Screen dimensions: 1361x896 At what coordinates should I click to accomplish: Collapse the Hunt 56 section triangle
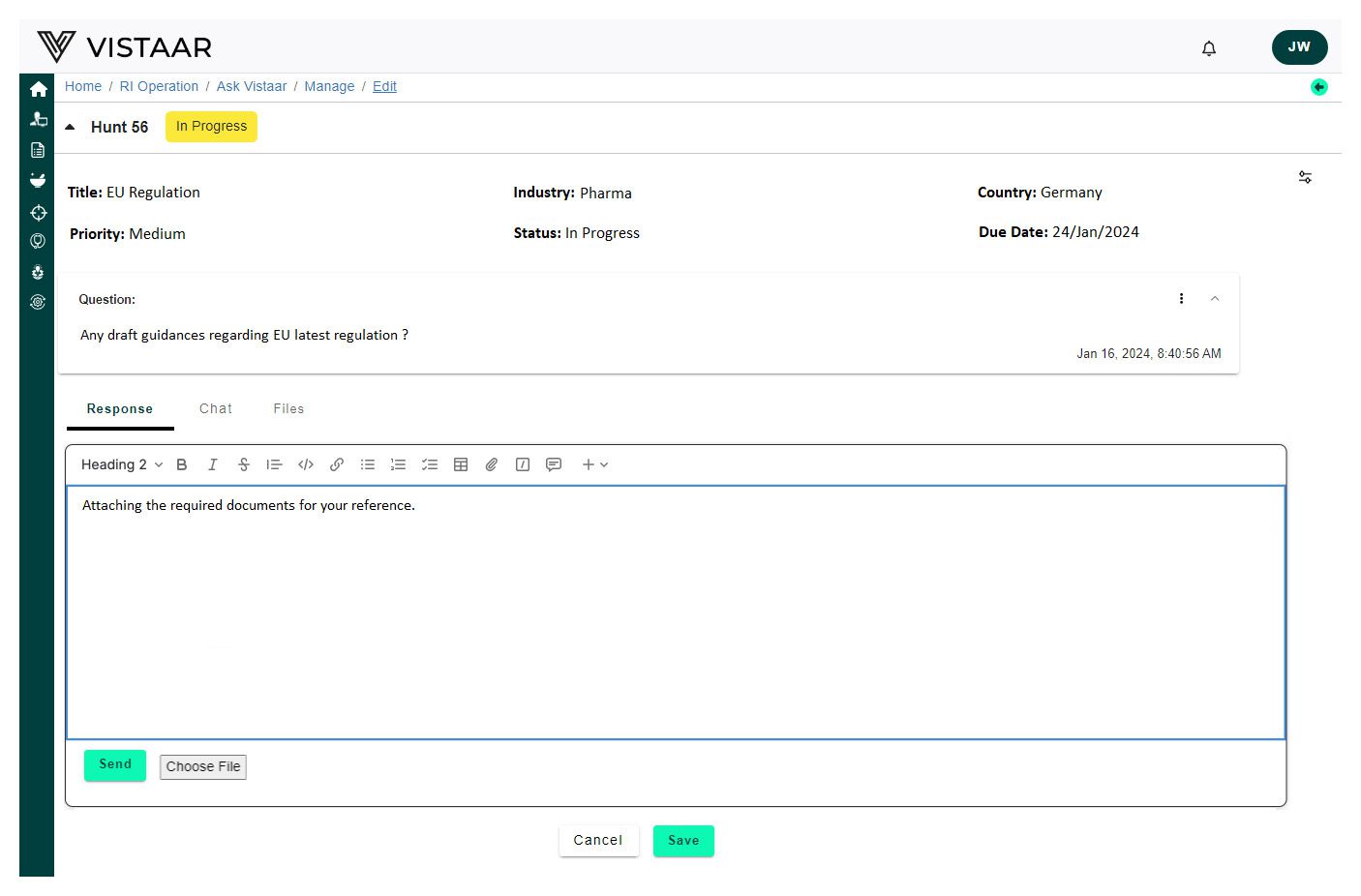[x=70, y=127]
